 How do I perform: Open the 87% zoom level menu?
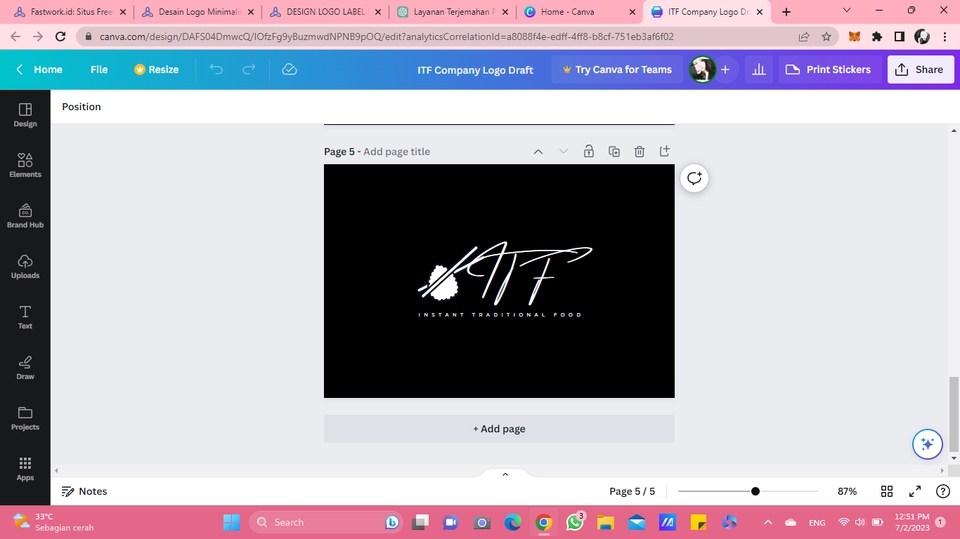(x=847, y=491)
